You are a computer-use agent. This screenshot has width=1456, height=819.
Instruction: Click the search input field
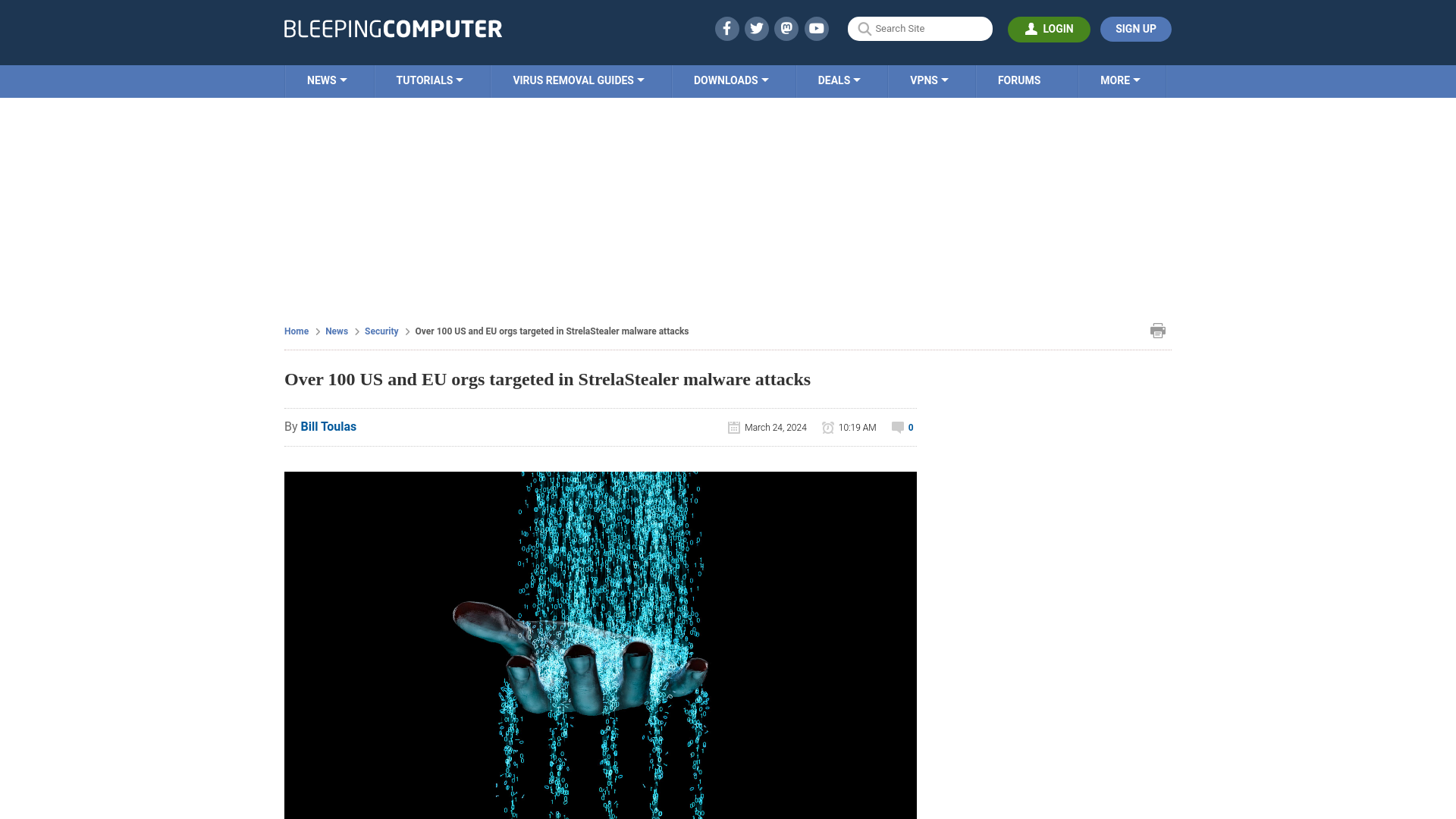pos(920,29)
